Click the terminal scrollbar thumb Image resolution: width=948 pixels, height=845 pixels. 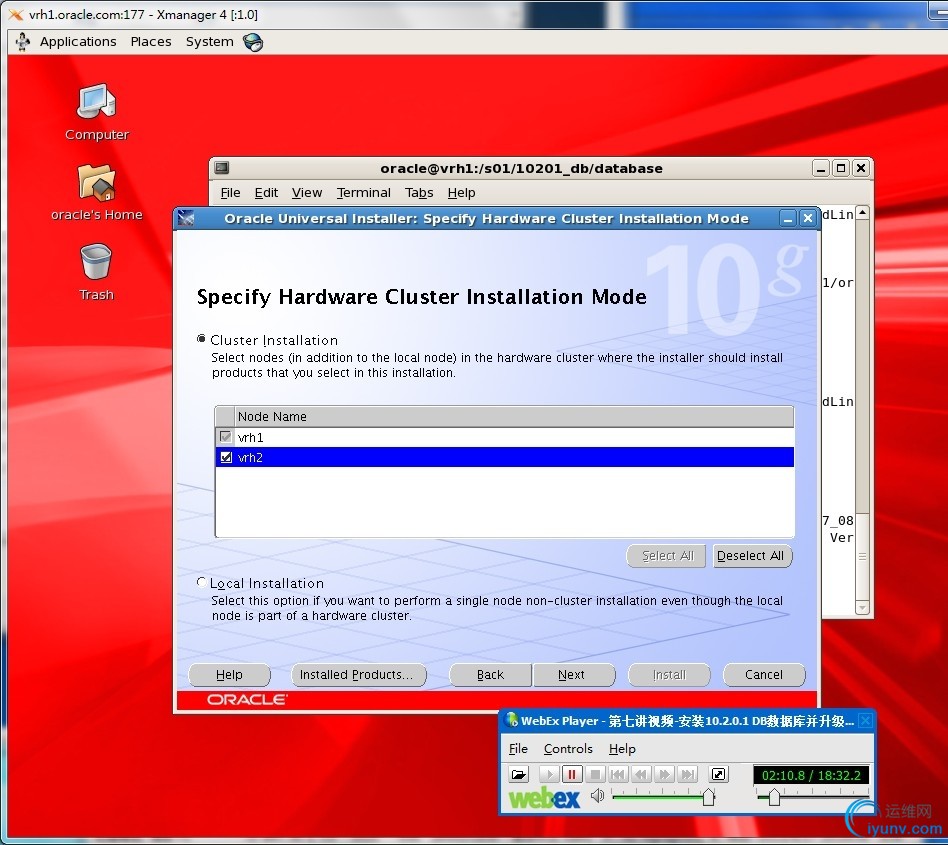tap(863, 556)
